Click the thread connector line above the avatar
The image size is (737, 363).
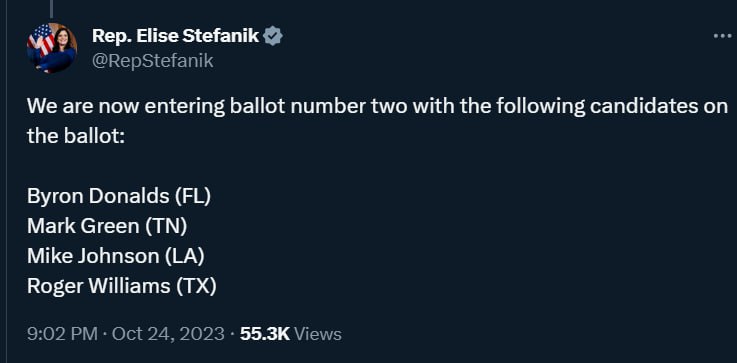point(51,9)
